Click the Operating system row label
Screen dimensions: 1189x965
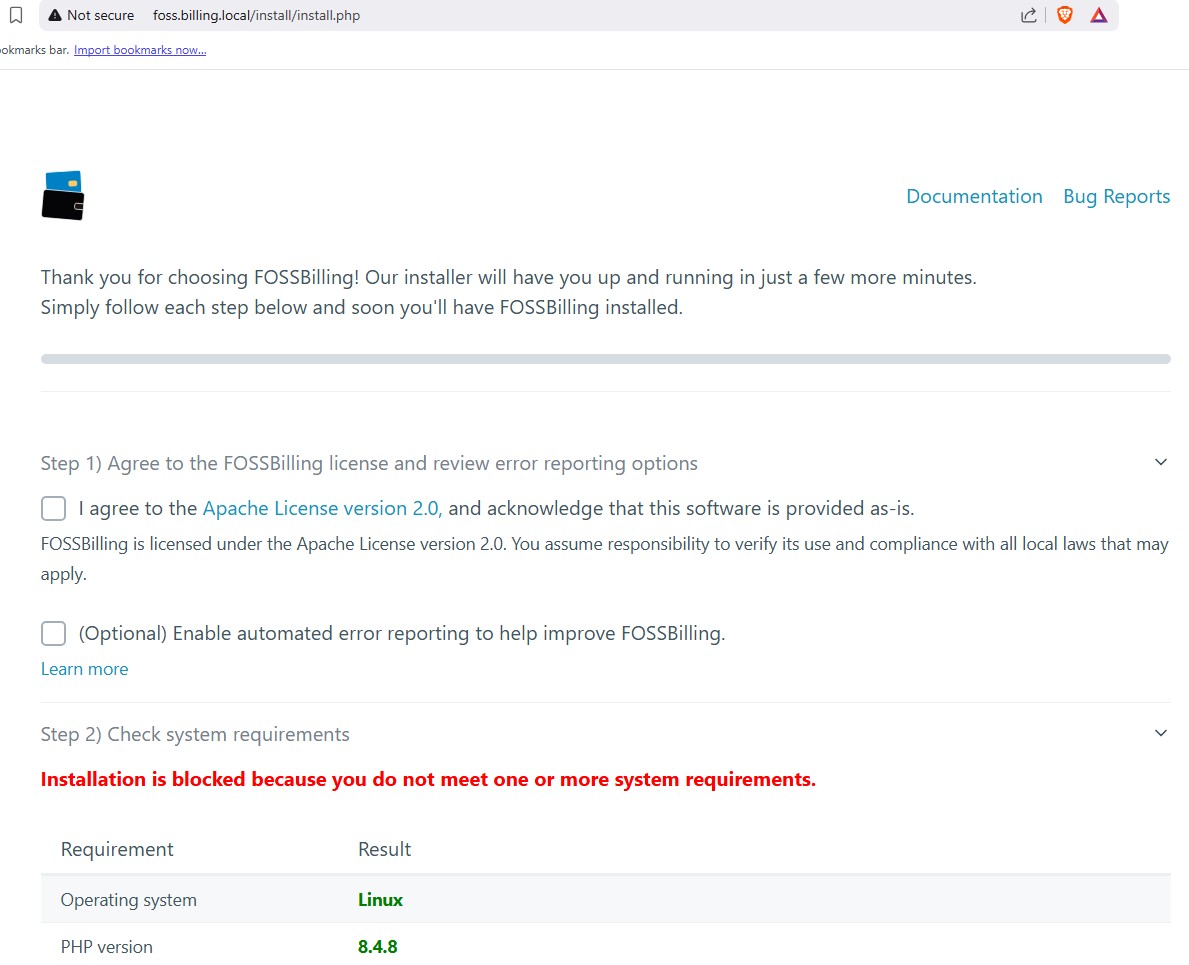(x=128, y=900)
